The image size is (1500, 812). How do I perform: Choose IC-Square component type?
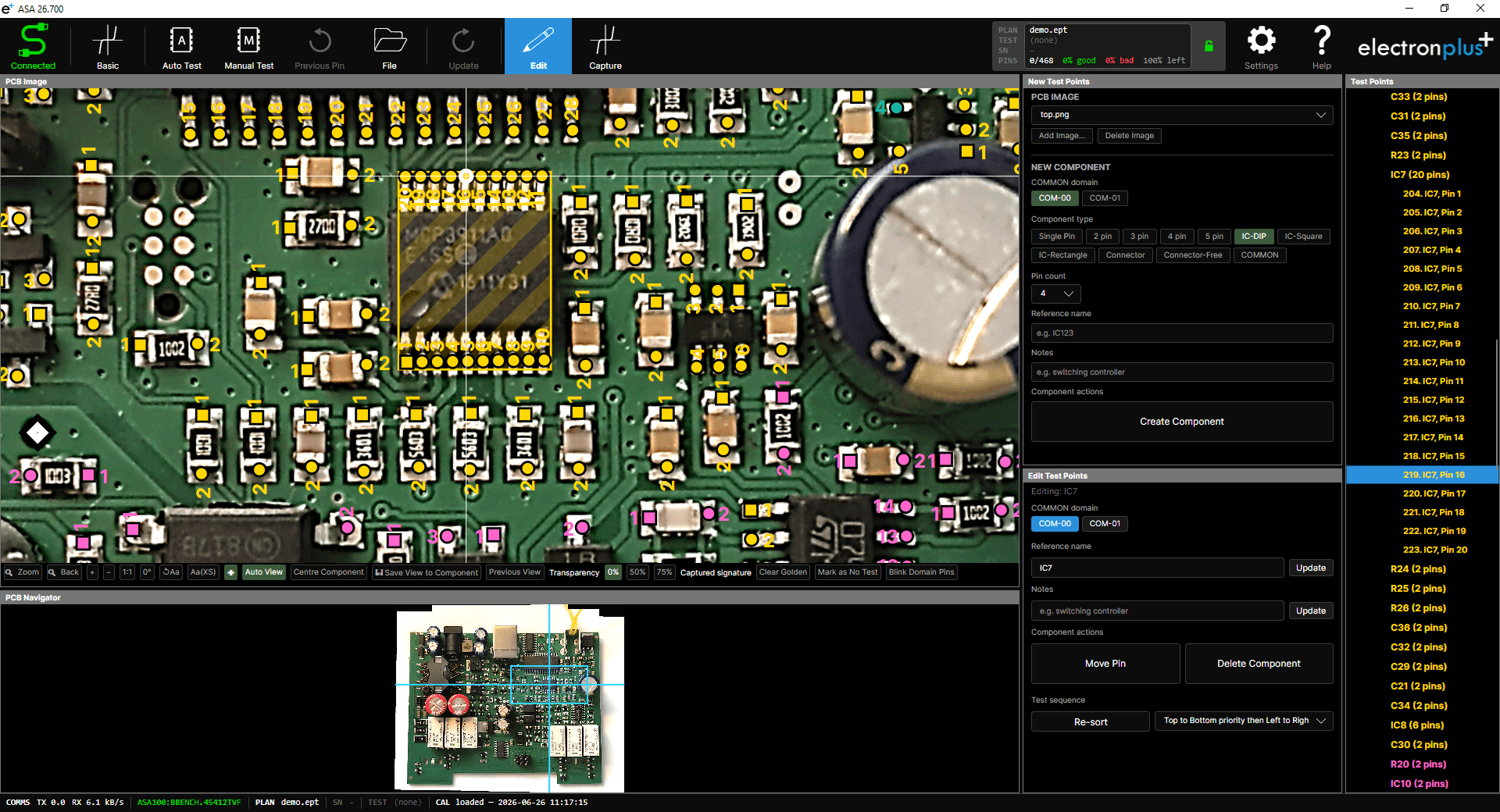[1303, 237]
